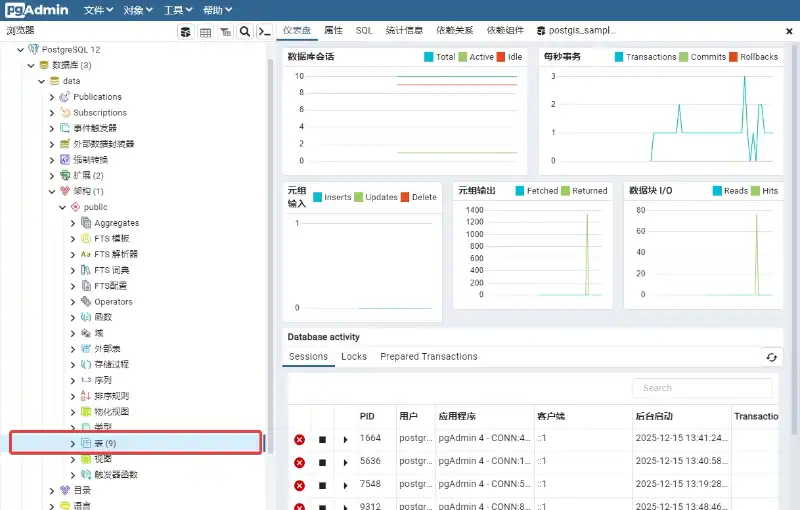Image resolution: width=800 pixels, height=510 pixels.
Task: Terminate session with PID 5636
Action: [299, 463]
